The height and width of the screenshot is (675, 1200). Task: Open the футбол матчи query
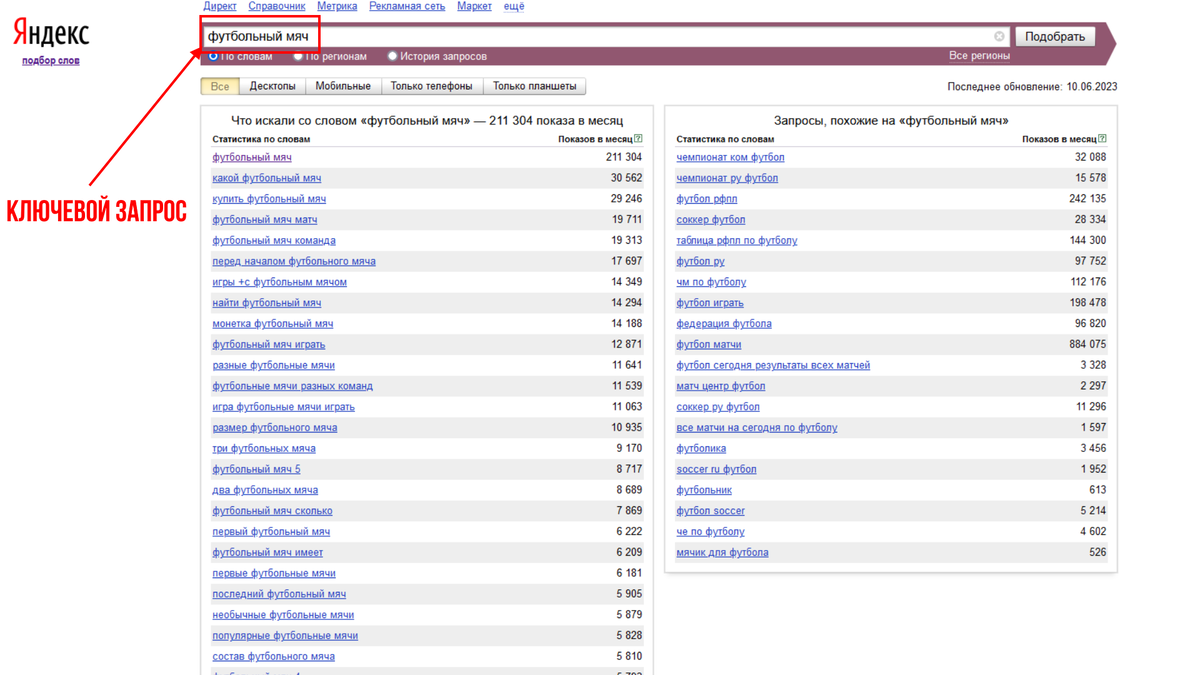click(709, 345)
